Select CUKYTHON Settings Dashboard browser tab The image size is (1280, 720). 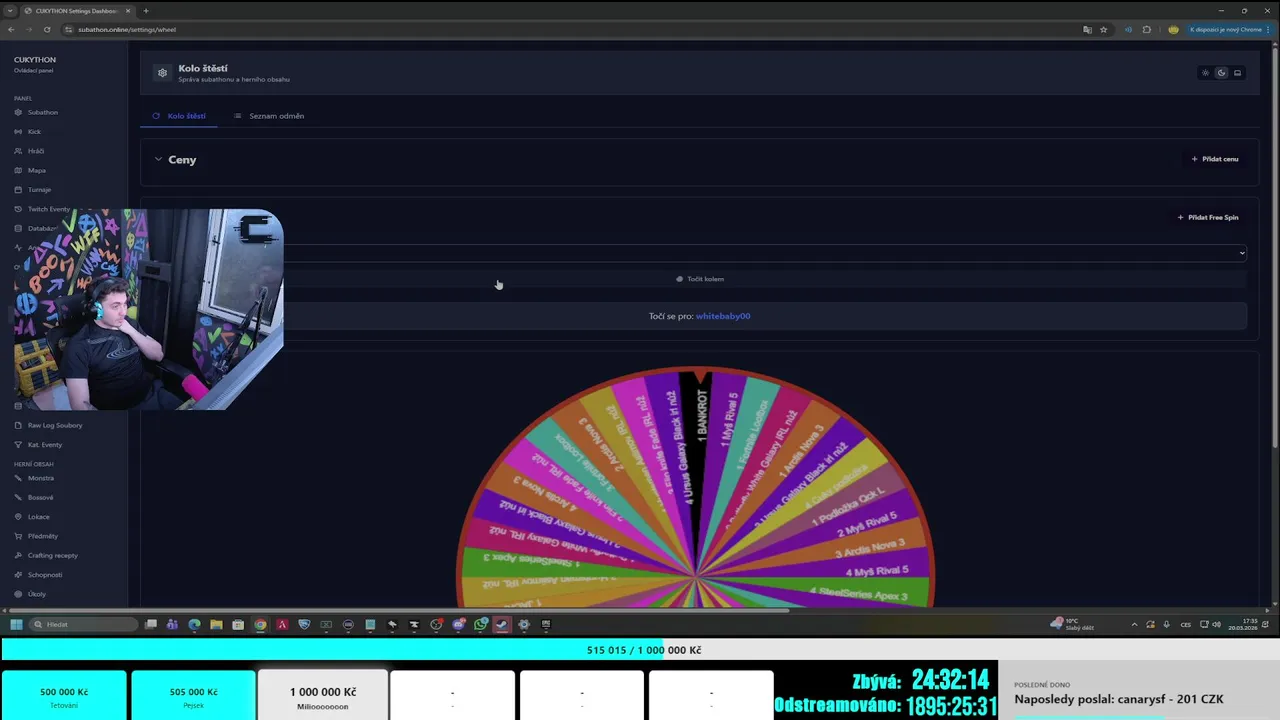[77, 11]
